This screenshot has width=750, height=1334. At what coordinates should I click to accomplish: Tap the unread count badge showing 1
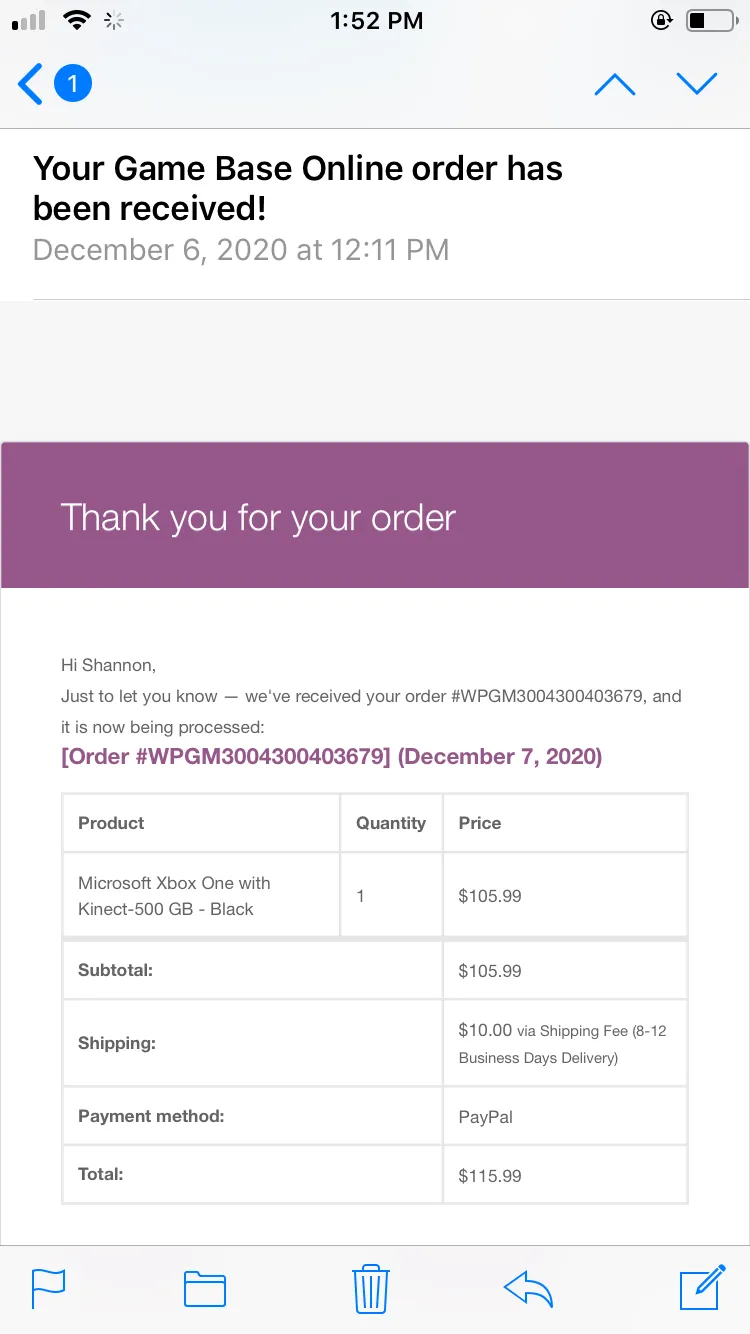coord(72,84)
